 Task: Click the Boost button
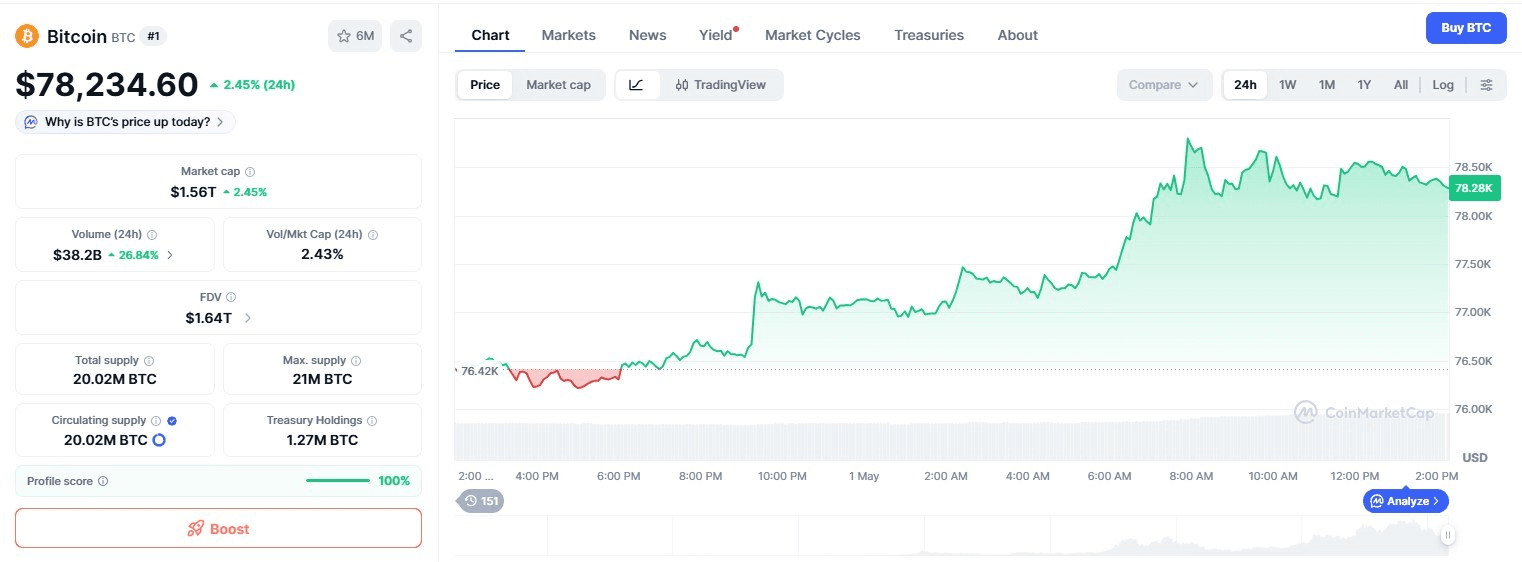(218, 528)
